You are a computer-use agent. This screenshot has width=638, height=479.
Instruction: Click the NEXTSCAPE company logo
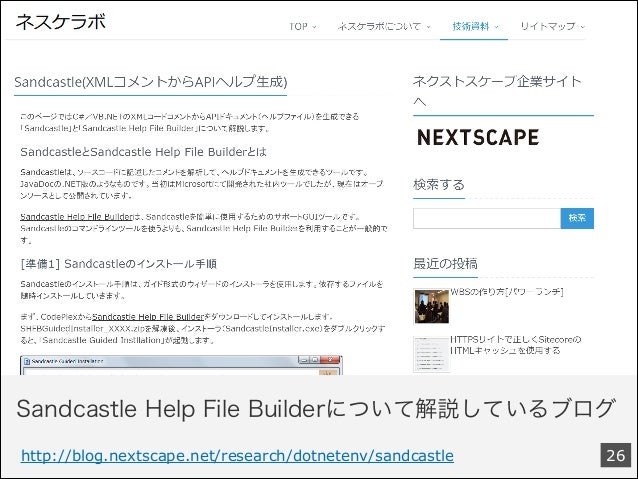(478, 137)
